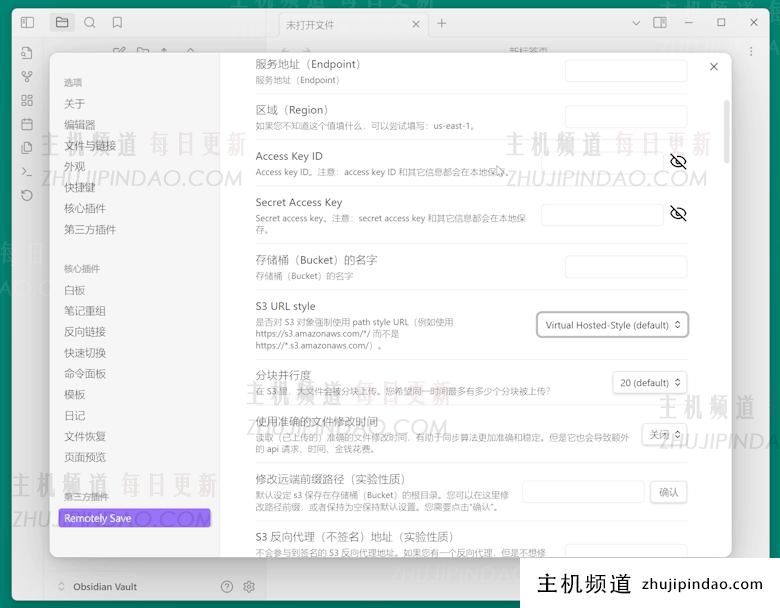Open graph view ribbon icon

(27, 76)
